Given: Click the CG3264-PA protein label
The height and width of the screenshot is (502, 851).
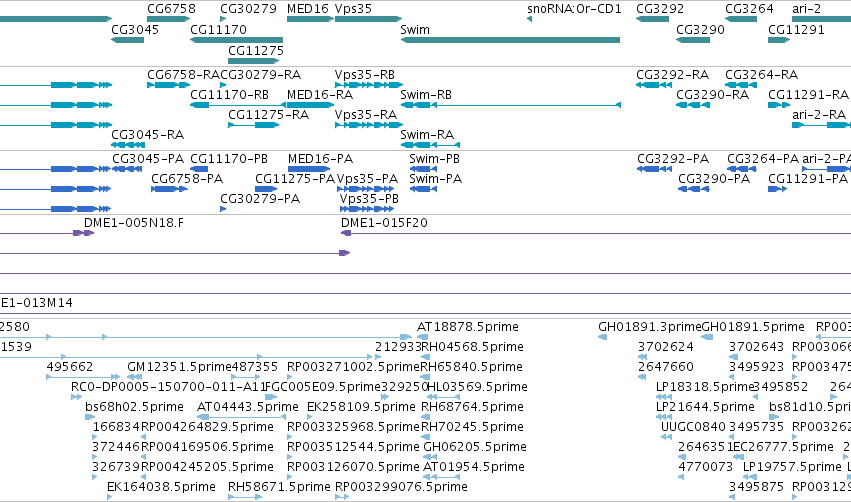Looking at the screenshot, I should click(x=763, y=158).
